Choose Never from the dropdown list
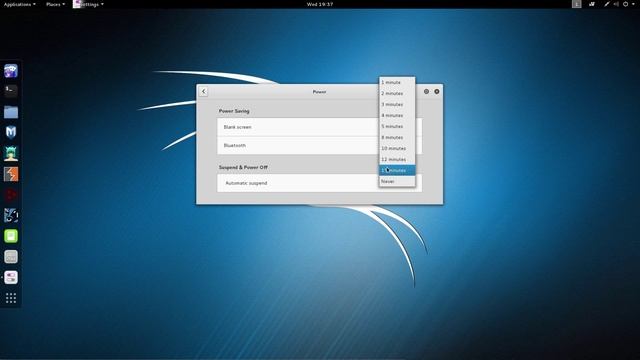The image size is (640, 360). coord(397,181)
